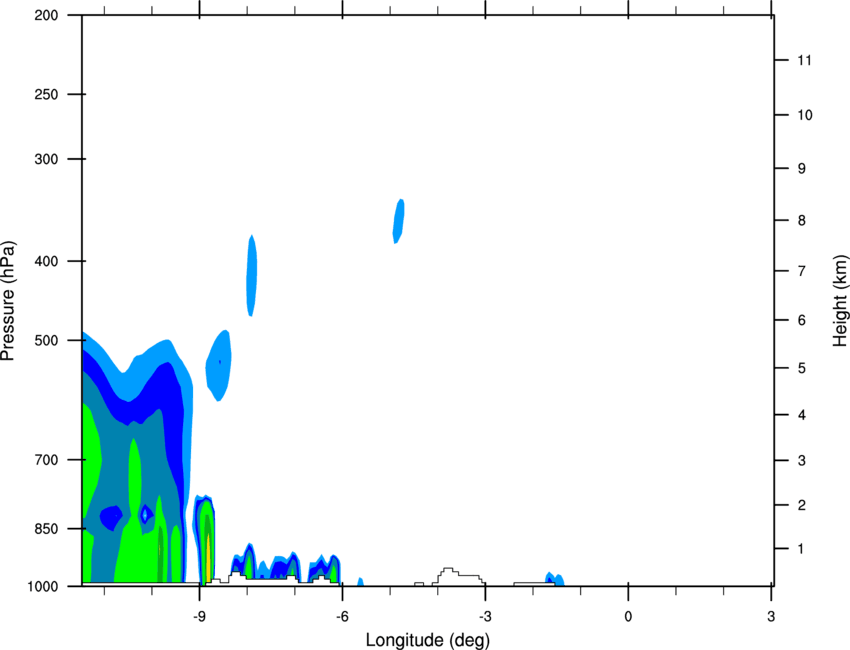Select the 250 pressure tick label

click(x=46, y=94)
